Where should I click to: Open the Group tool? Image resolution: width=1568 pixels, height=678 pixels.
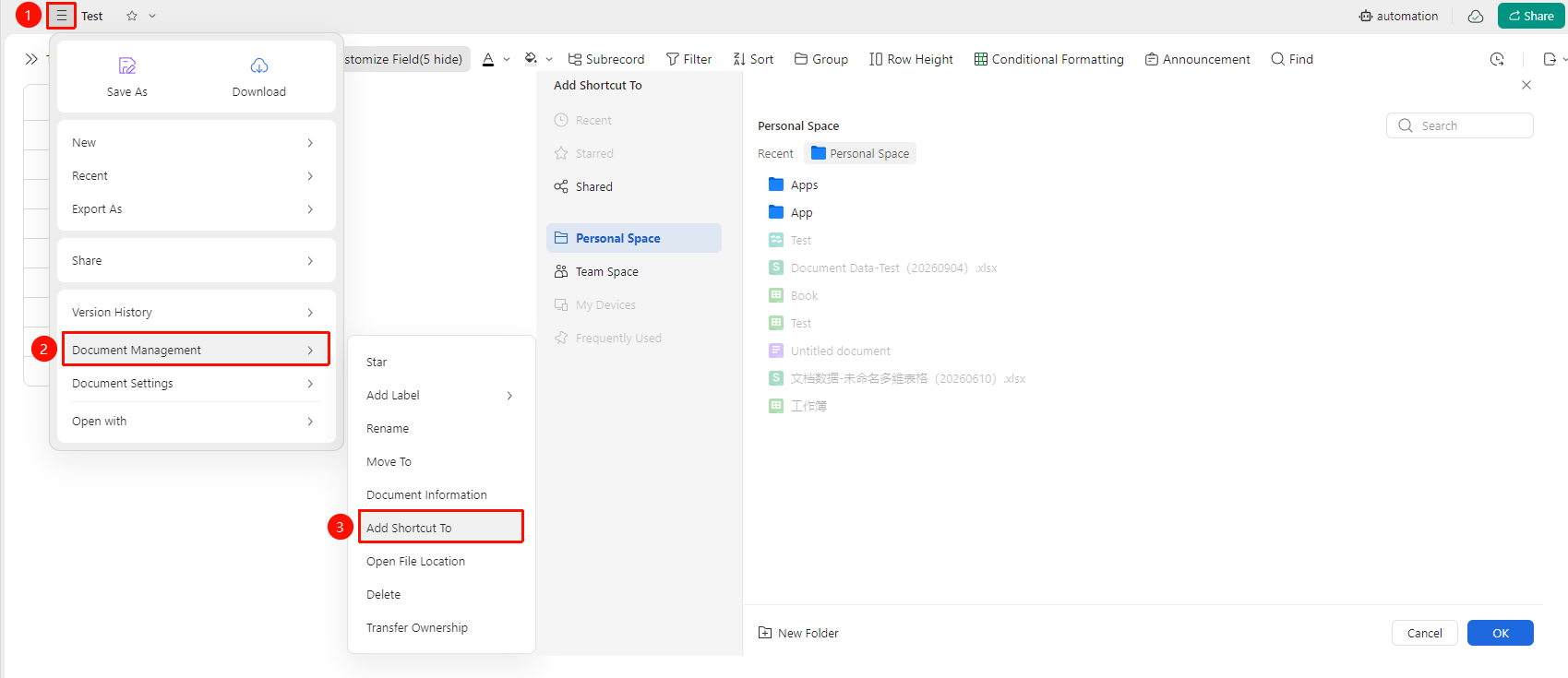[x=821, y=59]
